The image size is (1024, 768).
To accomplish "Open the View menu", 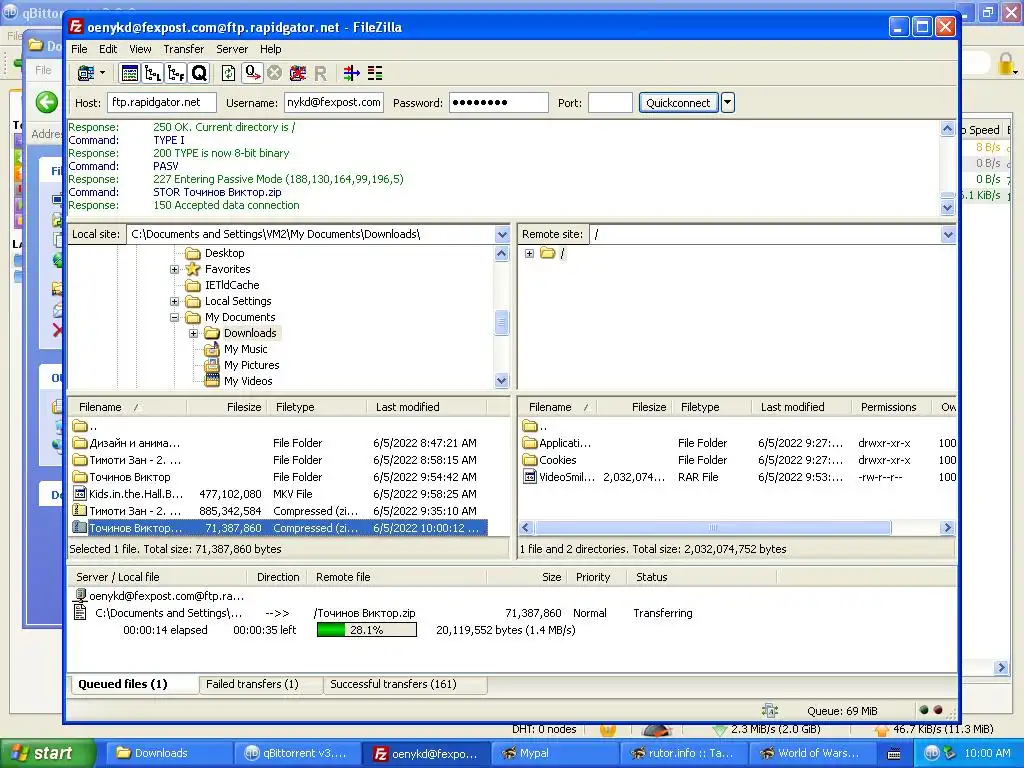I will click(140, 49).
